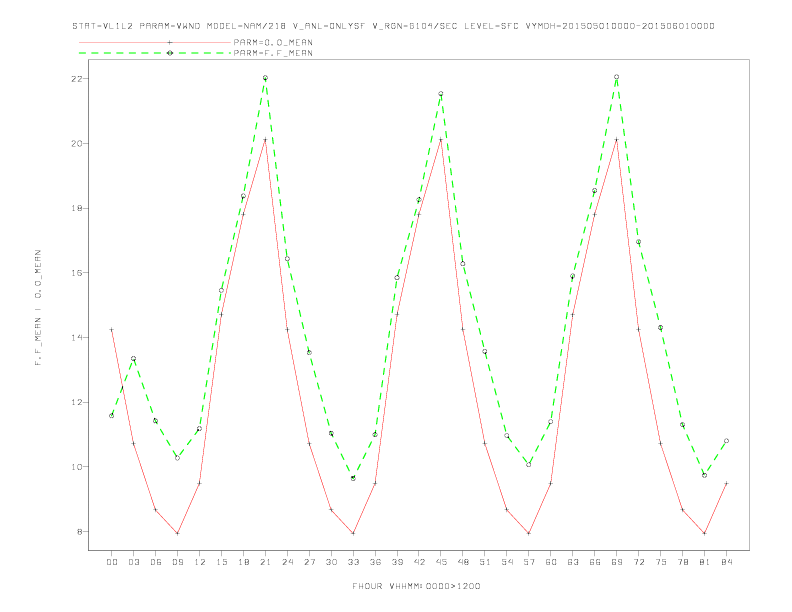Click green circle data point at hour 00
Image resolution: width=792 pixels, height=612 pixels.
point(112,416)
